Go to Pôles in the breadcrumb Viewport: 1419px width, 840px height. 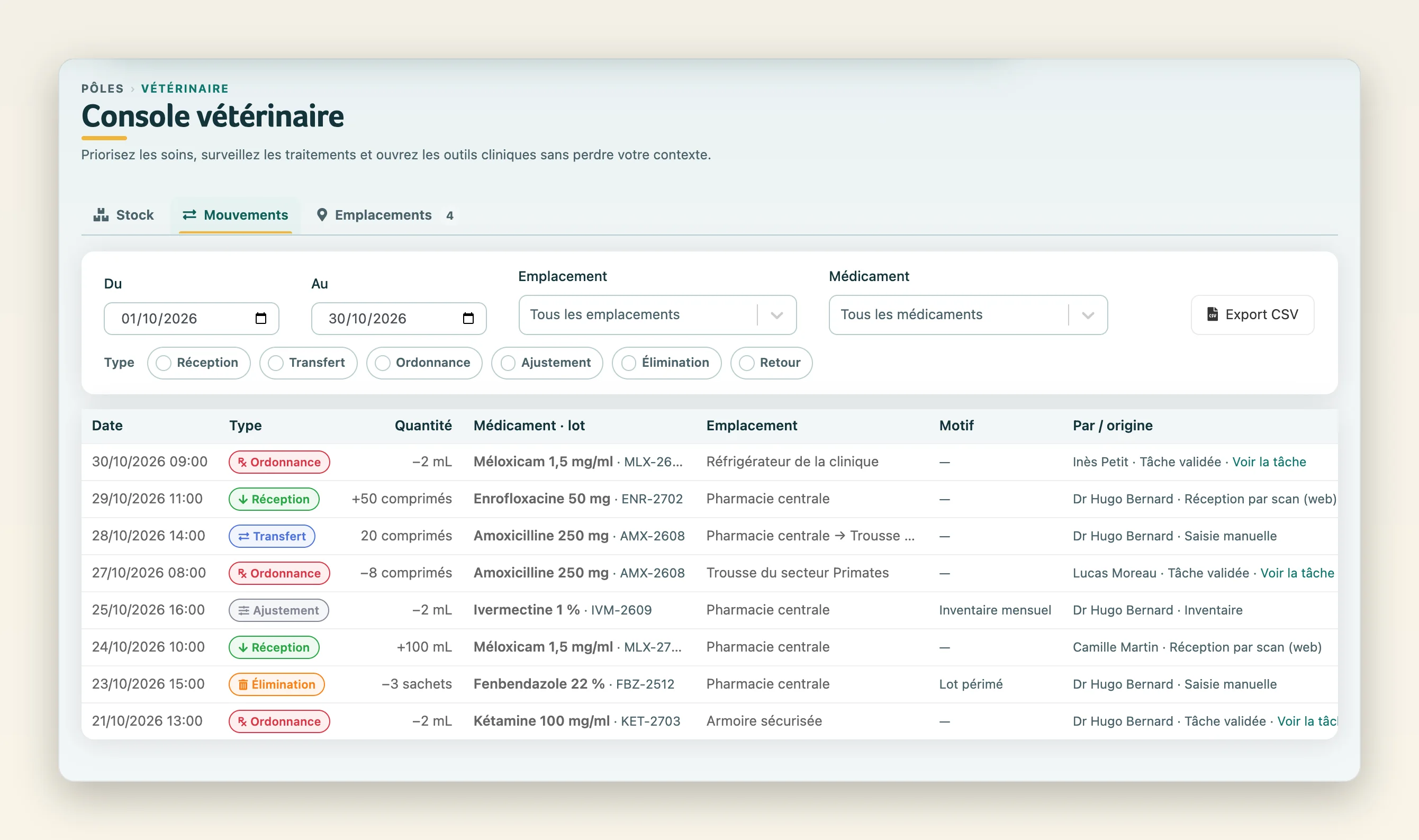tap(103, 88)
